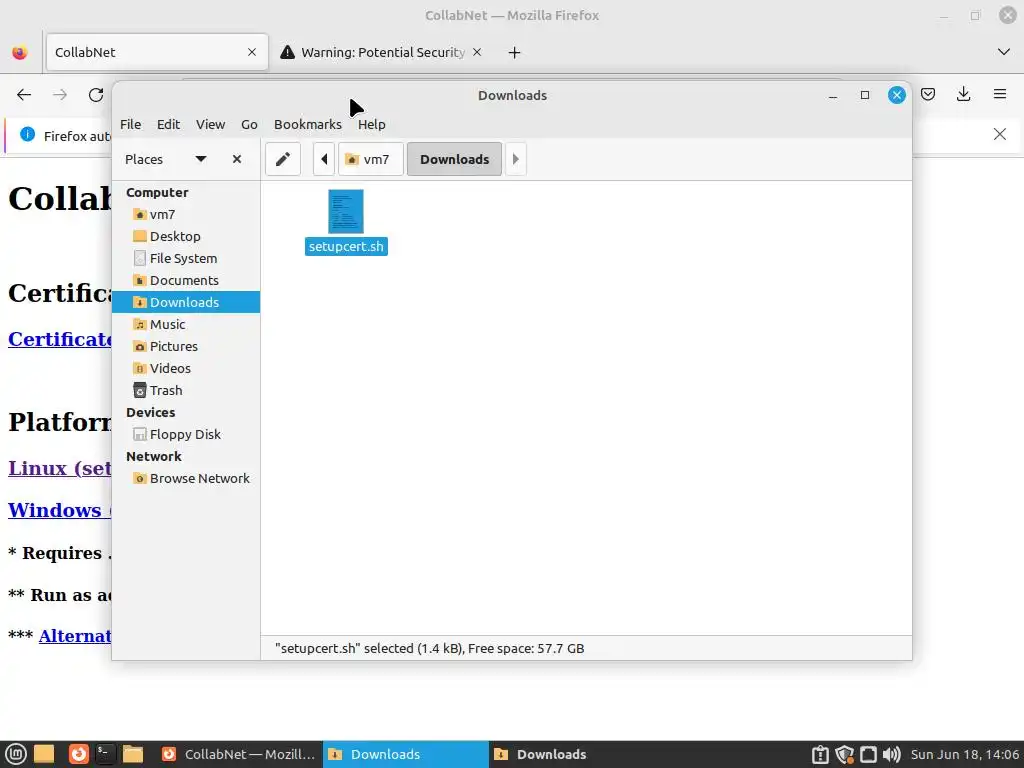Viewport: 1024px width, 768px height.
Task: Launch Firefox from the taskbar launcher
Action: 78,754
